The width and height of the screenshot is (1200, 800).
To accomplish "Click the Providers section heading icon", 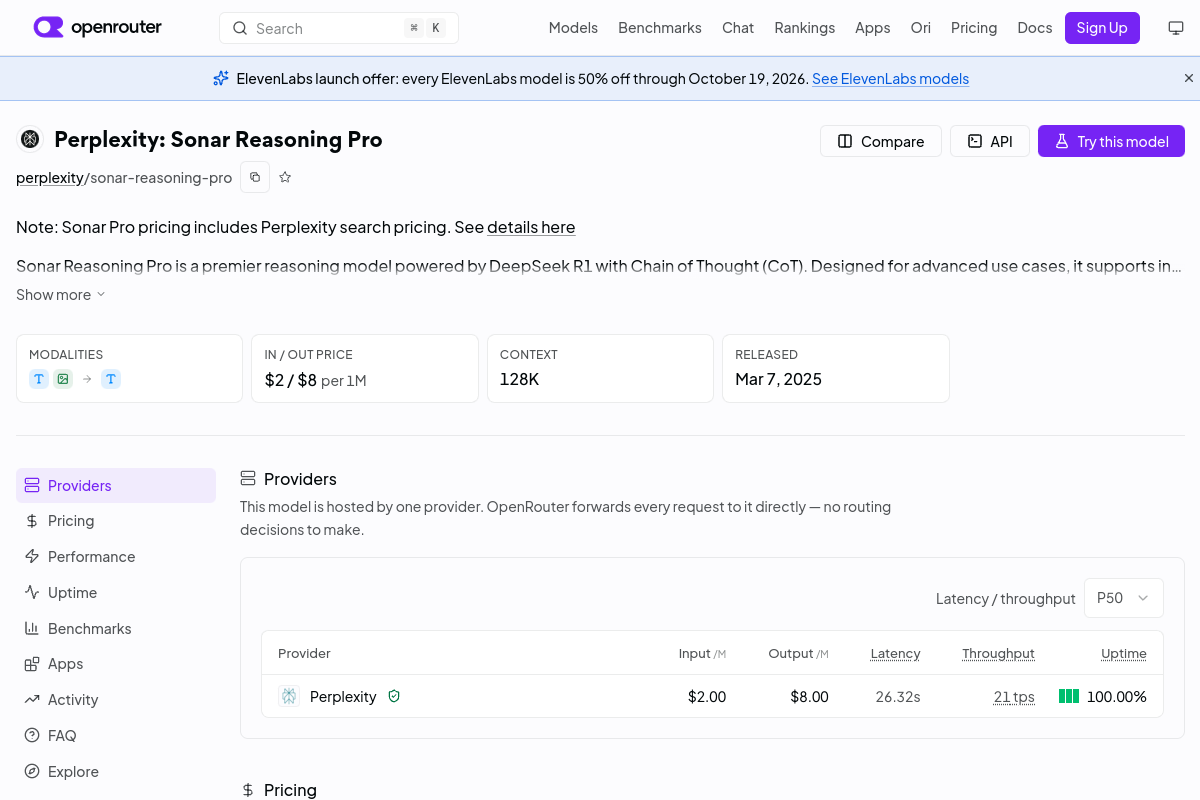I will 248,479.
